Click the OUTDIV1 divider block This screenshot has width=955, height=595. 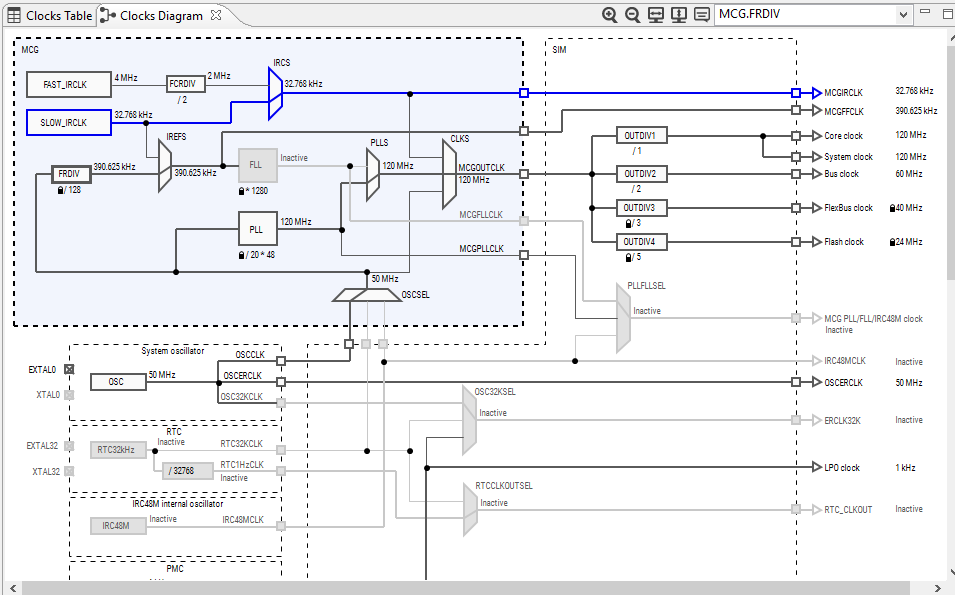pyautogui.click(x=641, y=135)
